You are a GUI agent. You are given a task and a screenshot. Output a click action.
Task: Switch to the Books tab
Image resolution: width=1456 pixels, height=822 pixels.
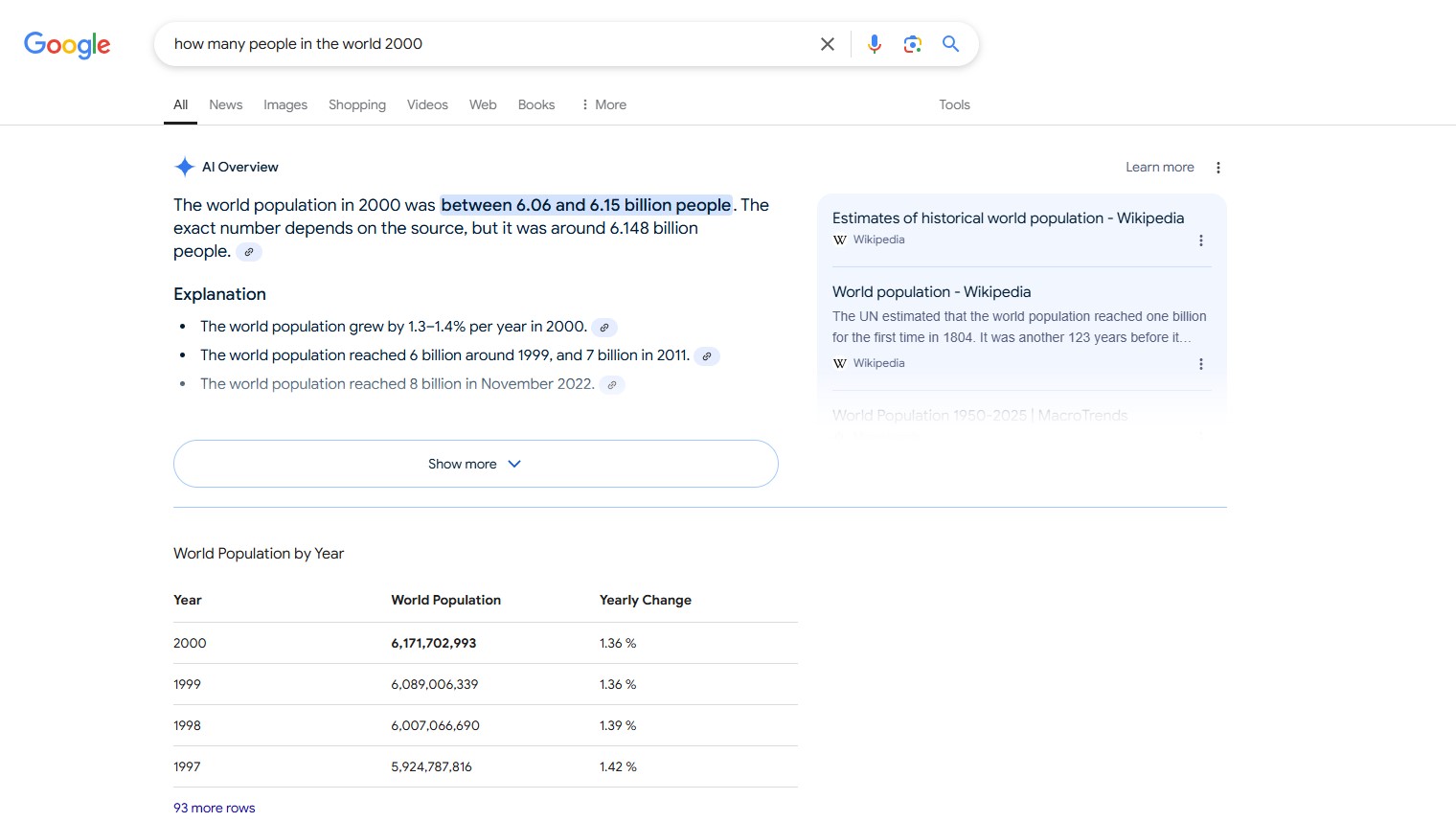[536, 104]
